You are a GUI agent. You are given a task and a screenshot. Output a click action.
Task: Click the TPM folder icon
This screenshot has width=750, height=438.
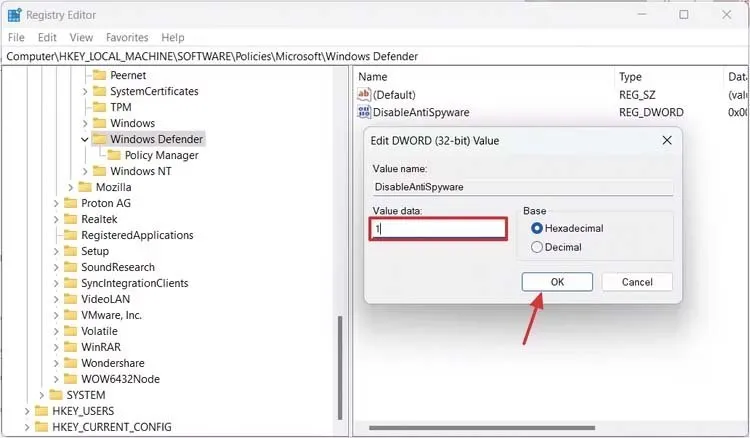pyautogui.click(x=99, y=107)
